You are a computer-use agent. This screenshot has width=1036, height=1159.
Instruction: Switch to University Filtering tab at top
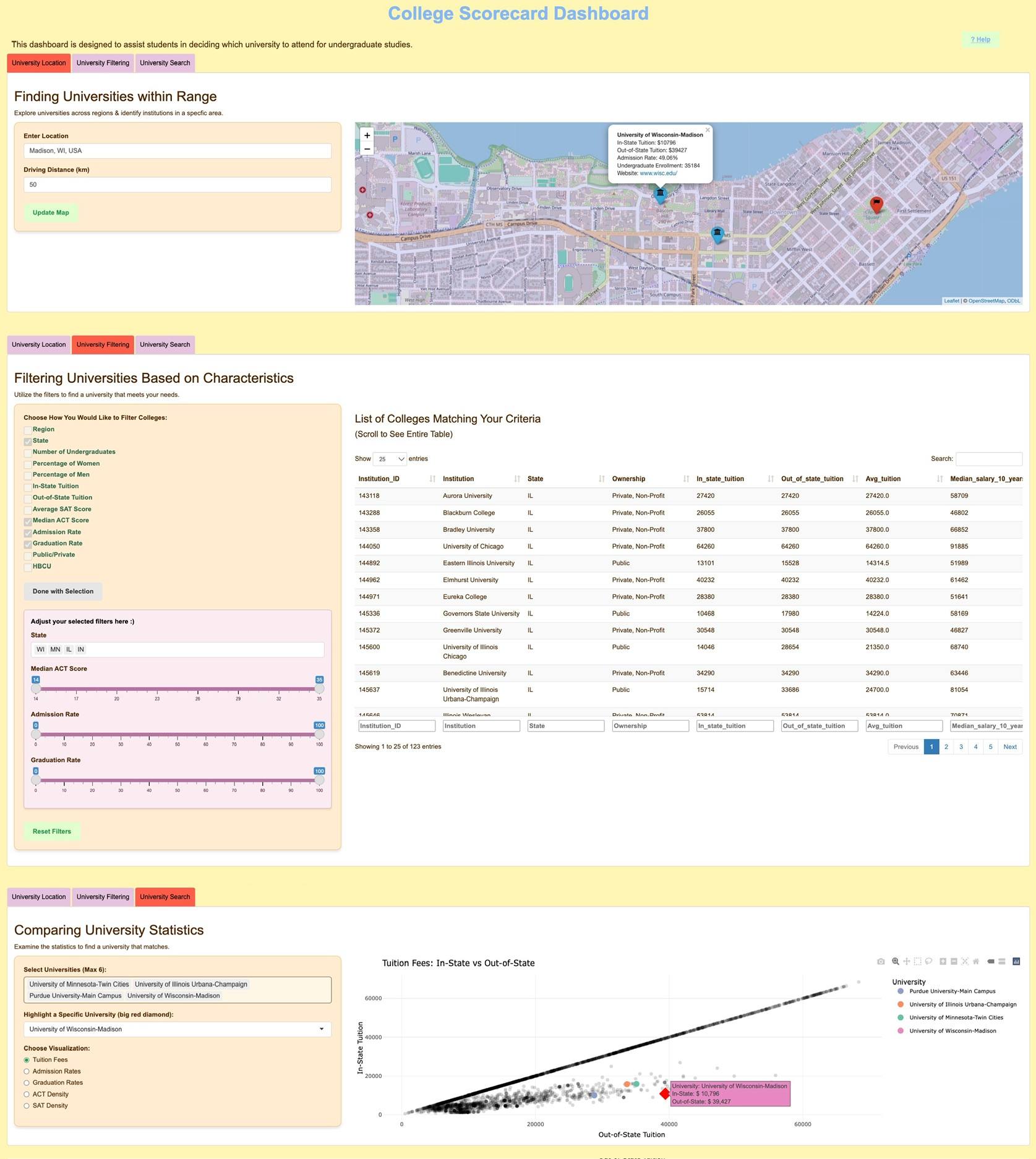(x=103, y=63)
